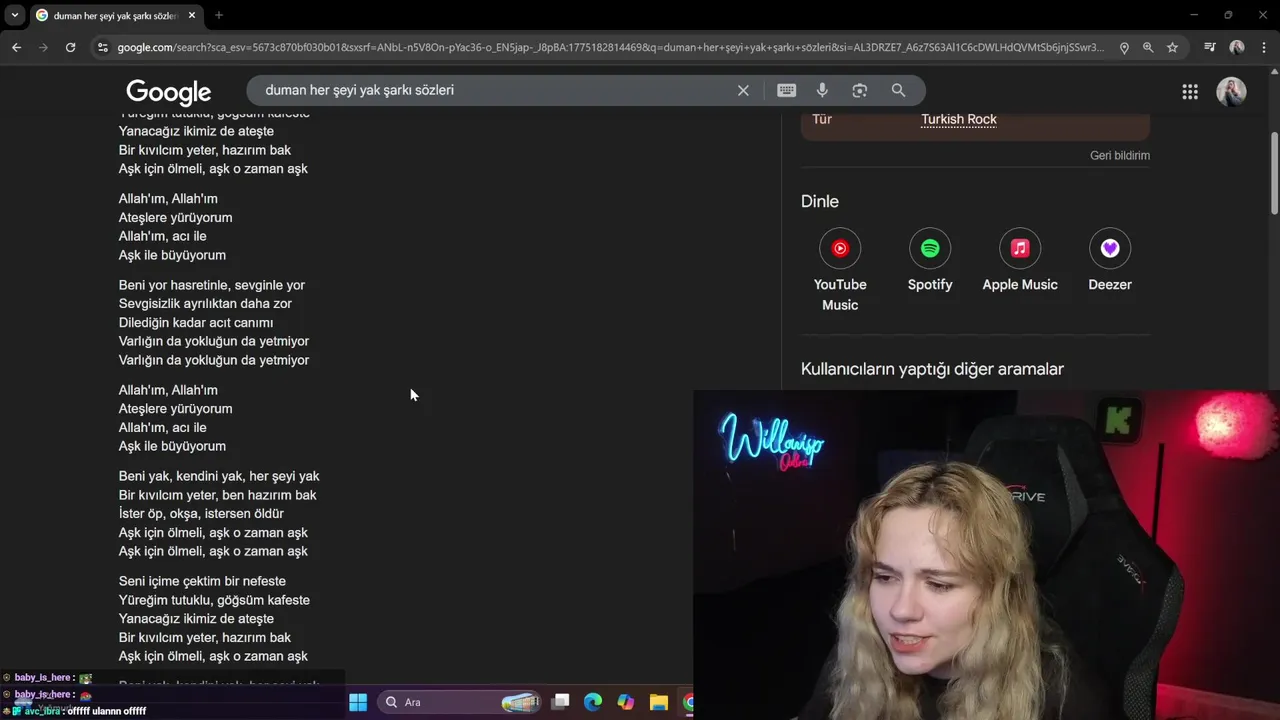The image size is (1280, 720).
Task: Open Google Lens image search
Action: tap(860, 90)
